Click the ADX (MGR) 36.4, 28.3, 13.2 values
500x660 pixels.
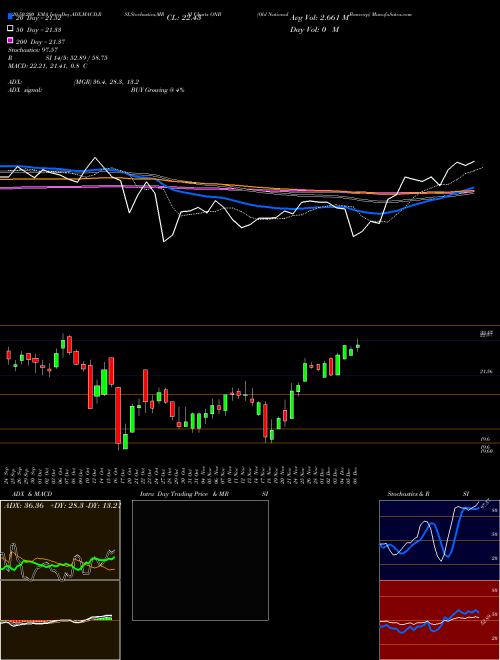(106, 82)
